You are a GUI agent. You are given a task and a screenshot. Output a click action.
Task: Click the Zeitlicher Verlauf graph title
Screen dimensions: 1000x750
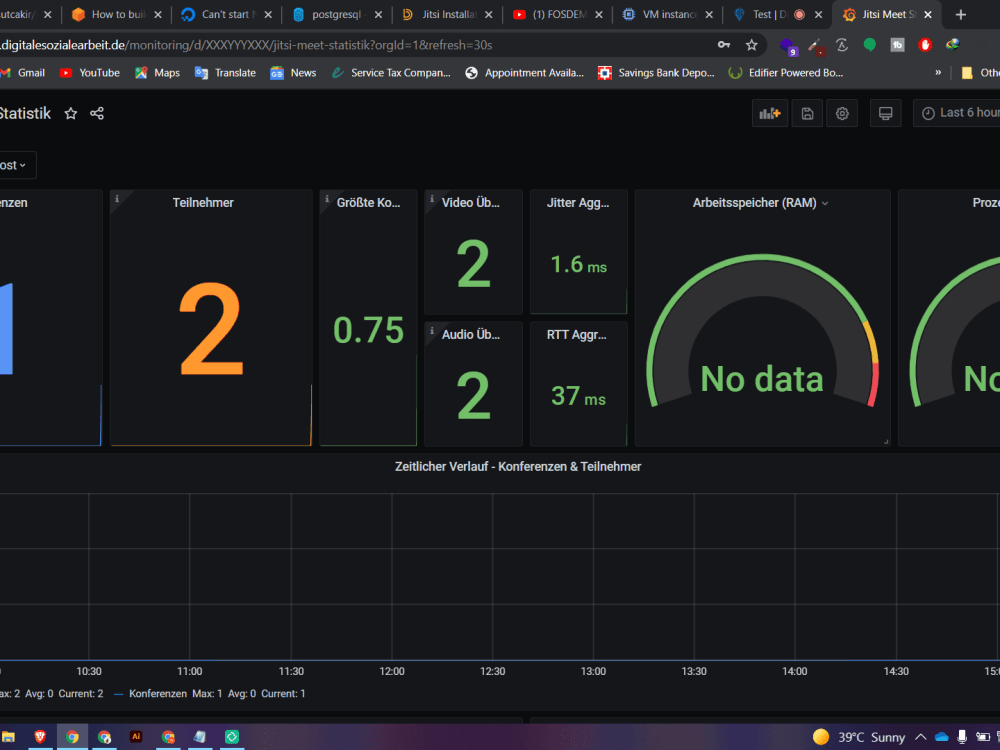(518, 467)
